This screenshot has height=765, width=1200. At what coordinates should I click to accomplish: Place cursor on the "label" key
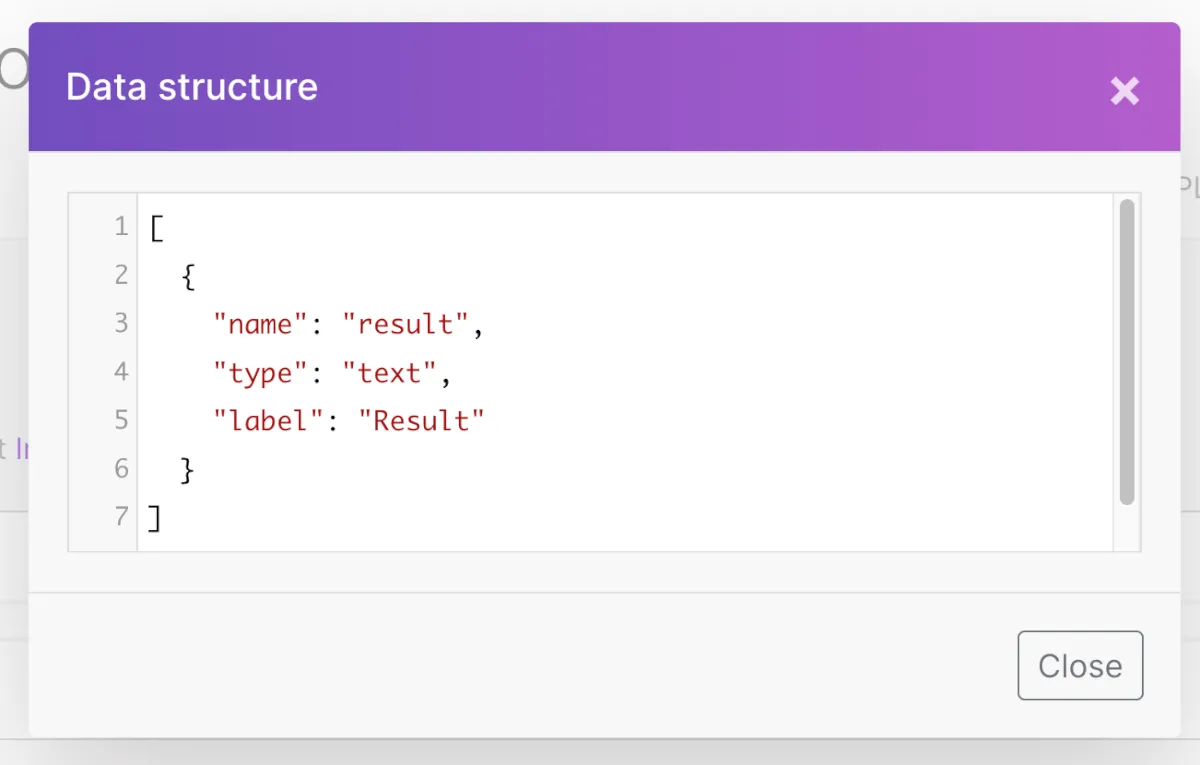268,421
